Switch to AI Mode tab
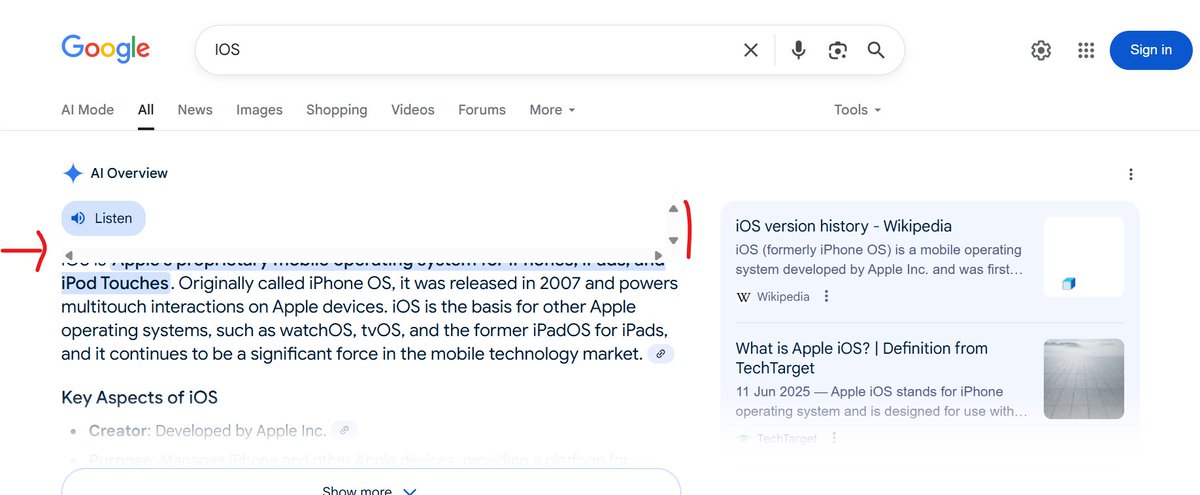The width and height of the screenshot is (1200, 495). click(88, 110)
